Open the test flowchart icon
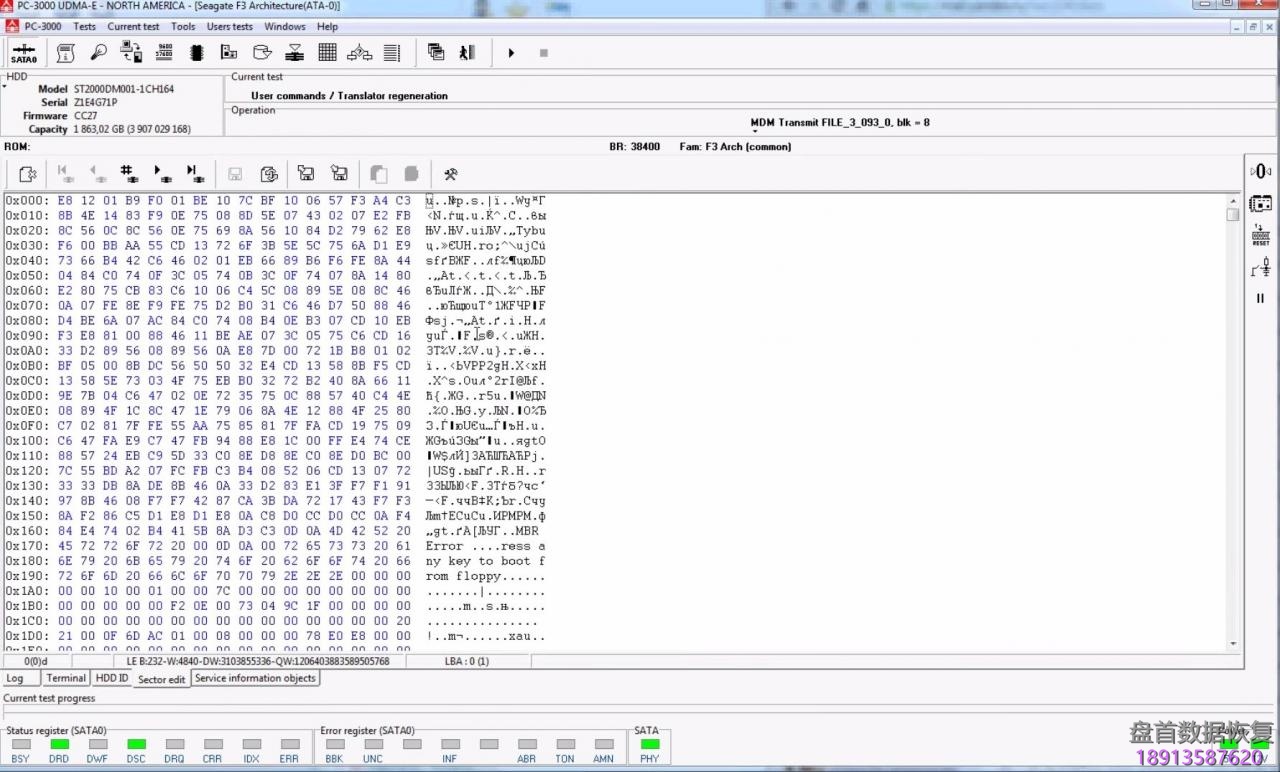 point(359,52)
